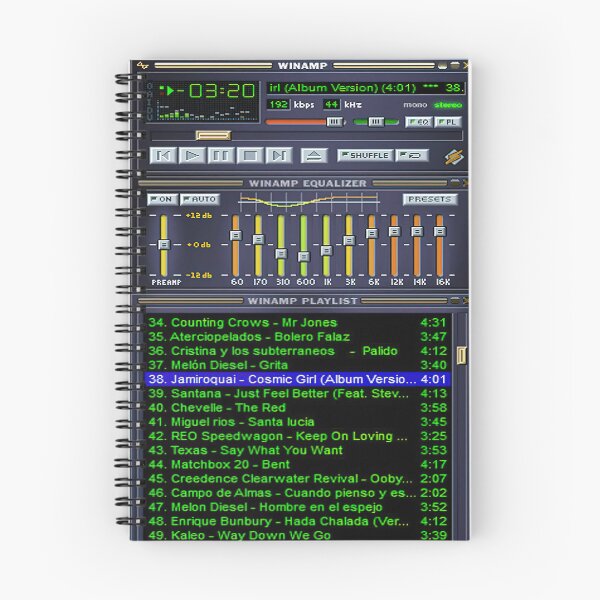This screenshot has width=600, height=600.
Task: Select track 49 Kaleo - Way Down We Go
Action: coord(298,534)
